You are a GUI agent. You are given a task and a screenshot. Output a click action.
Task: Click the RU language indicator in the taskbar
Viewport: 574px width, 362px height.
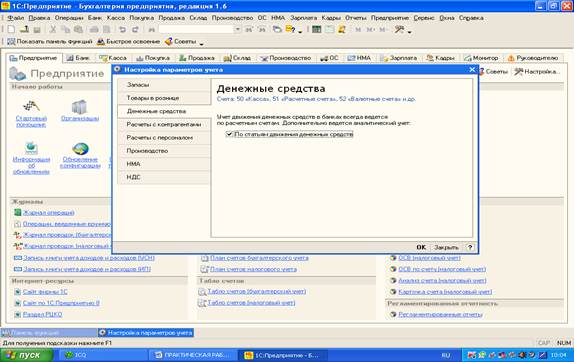click(x=446, y=355)
